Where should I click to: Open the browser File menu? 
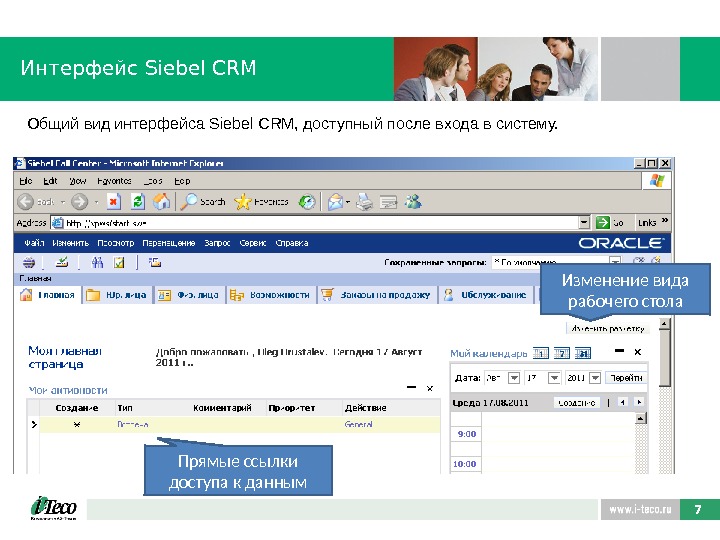click(26, 181)
